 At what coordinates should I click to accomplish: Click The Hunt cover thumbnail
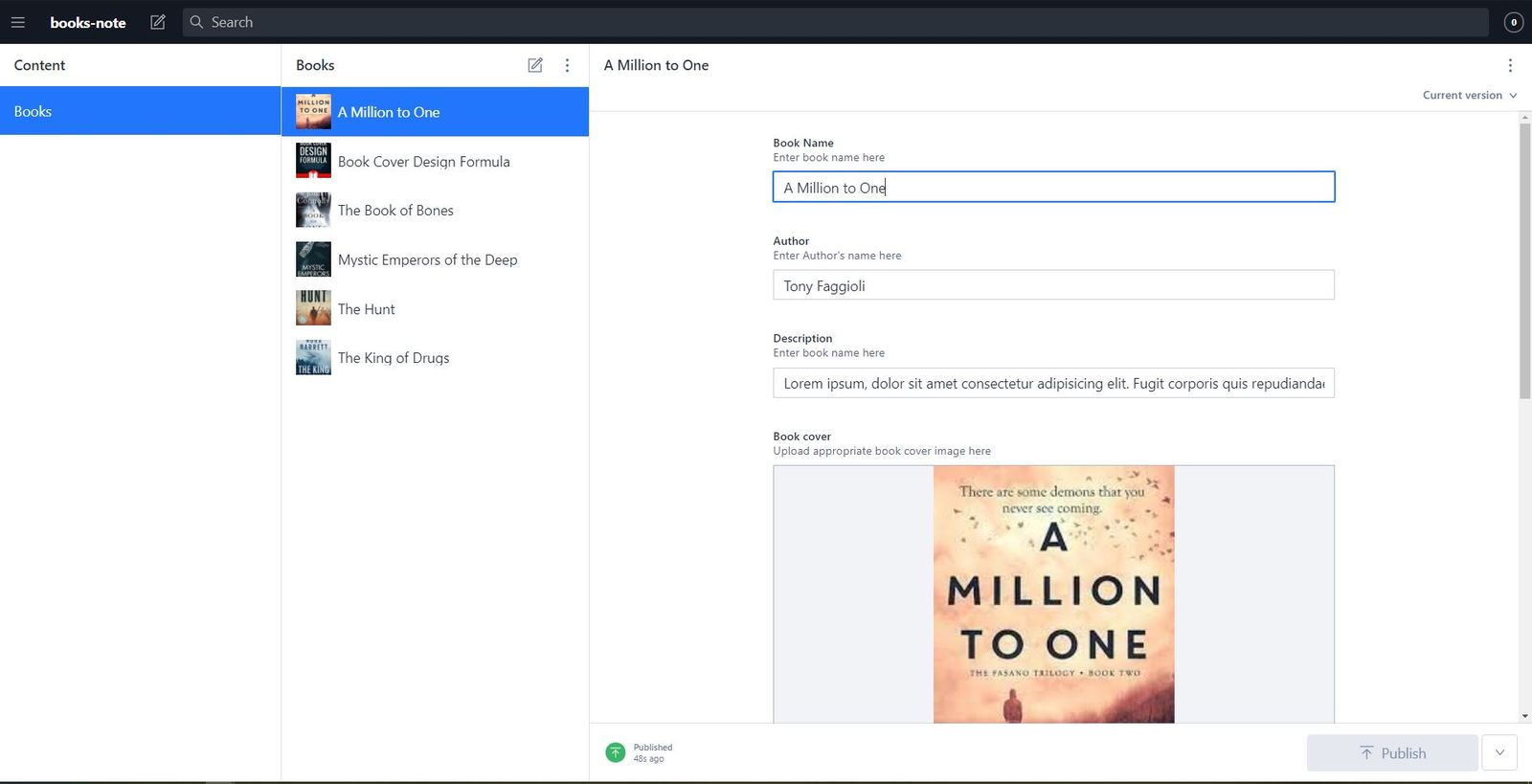[313, 308]
